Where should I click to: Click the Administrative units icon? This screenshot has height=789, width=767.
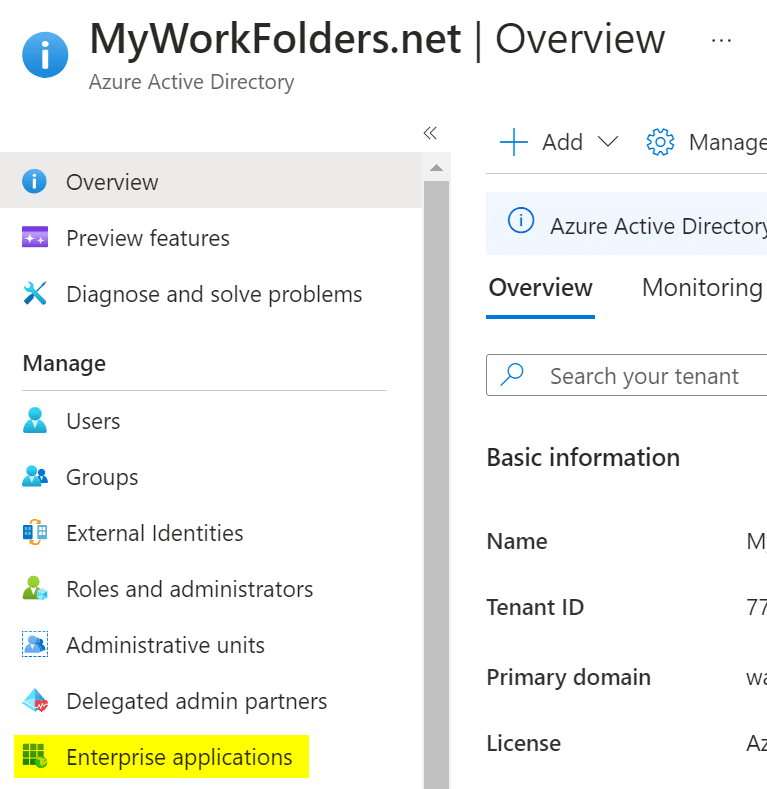point(35,645)
